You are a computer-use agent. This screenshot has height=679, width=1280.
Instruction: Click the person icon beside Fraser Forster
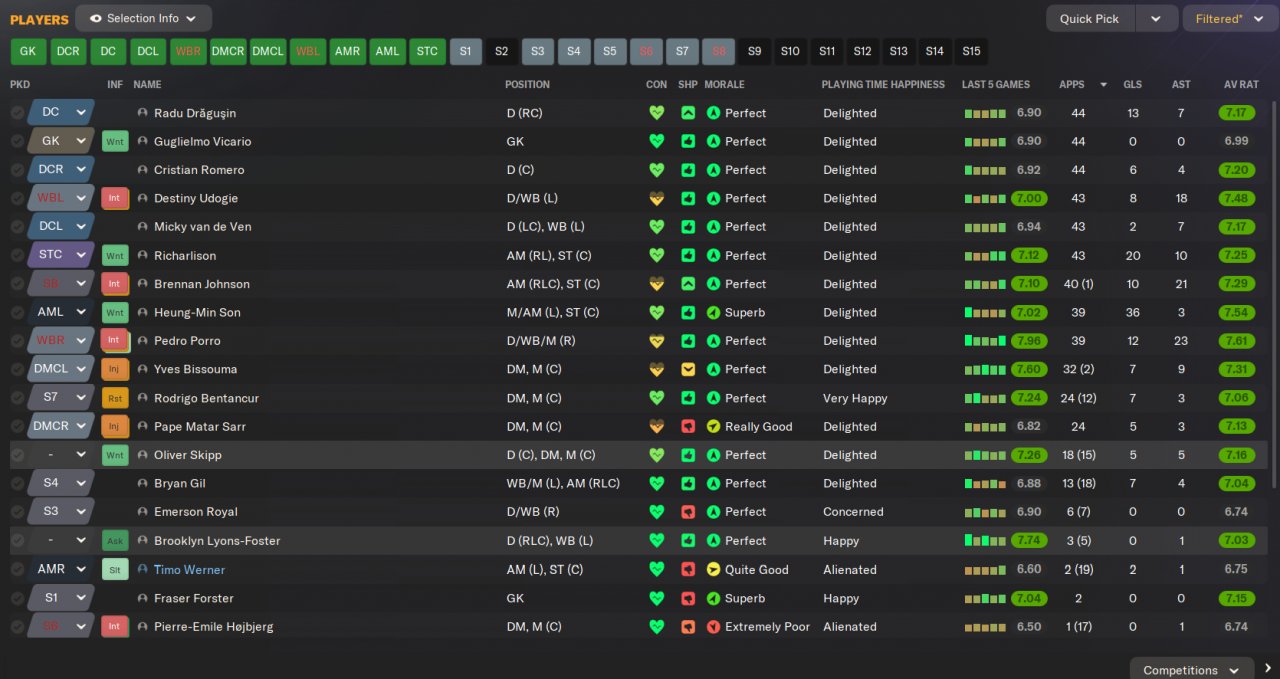pos(143,598)
